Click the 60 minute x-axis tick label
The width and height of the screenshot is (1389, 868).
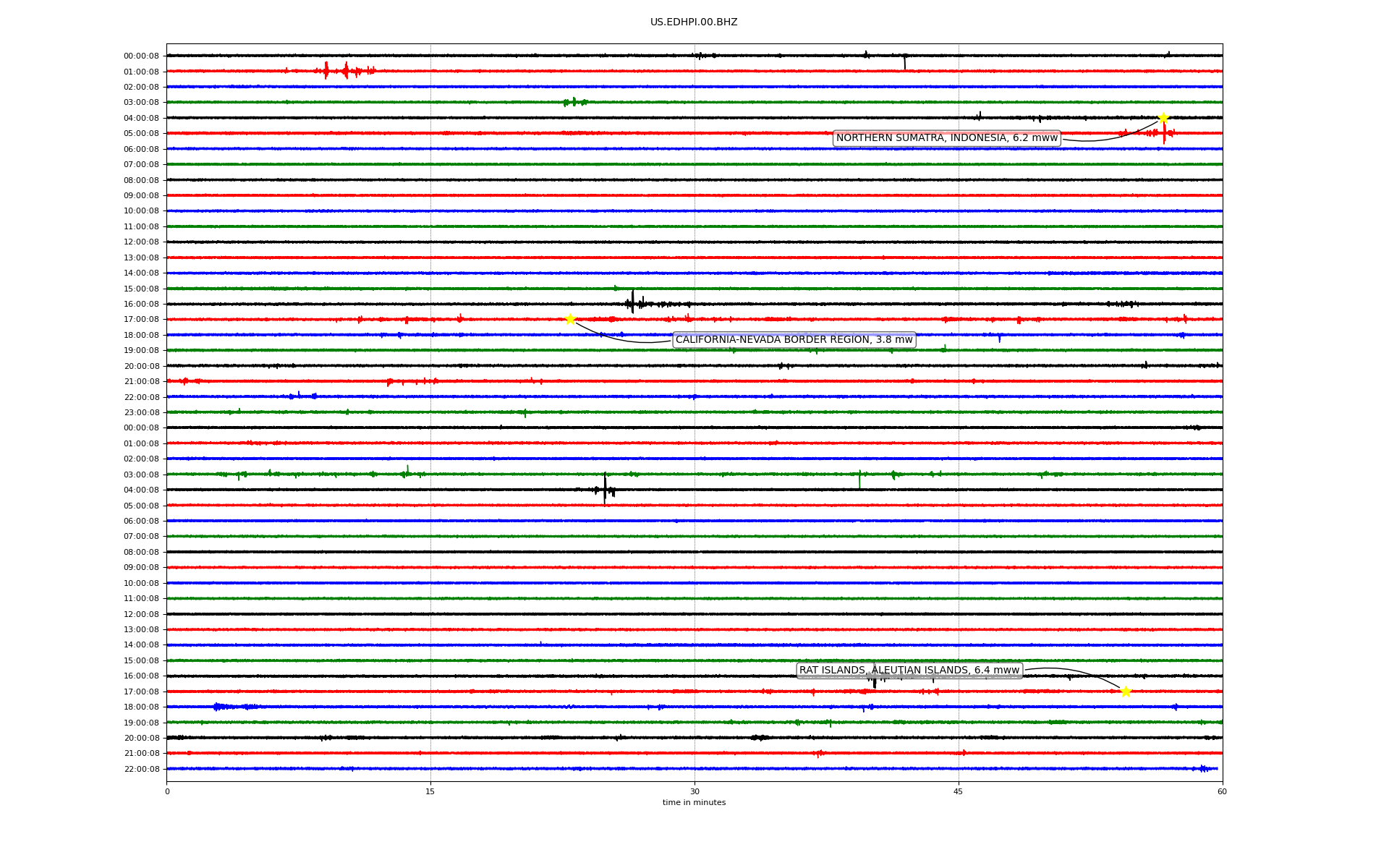1222,791
